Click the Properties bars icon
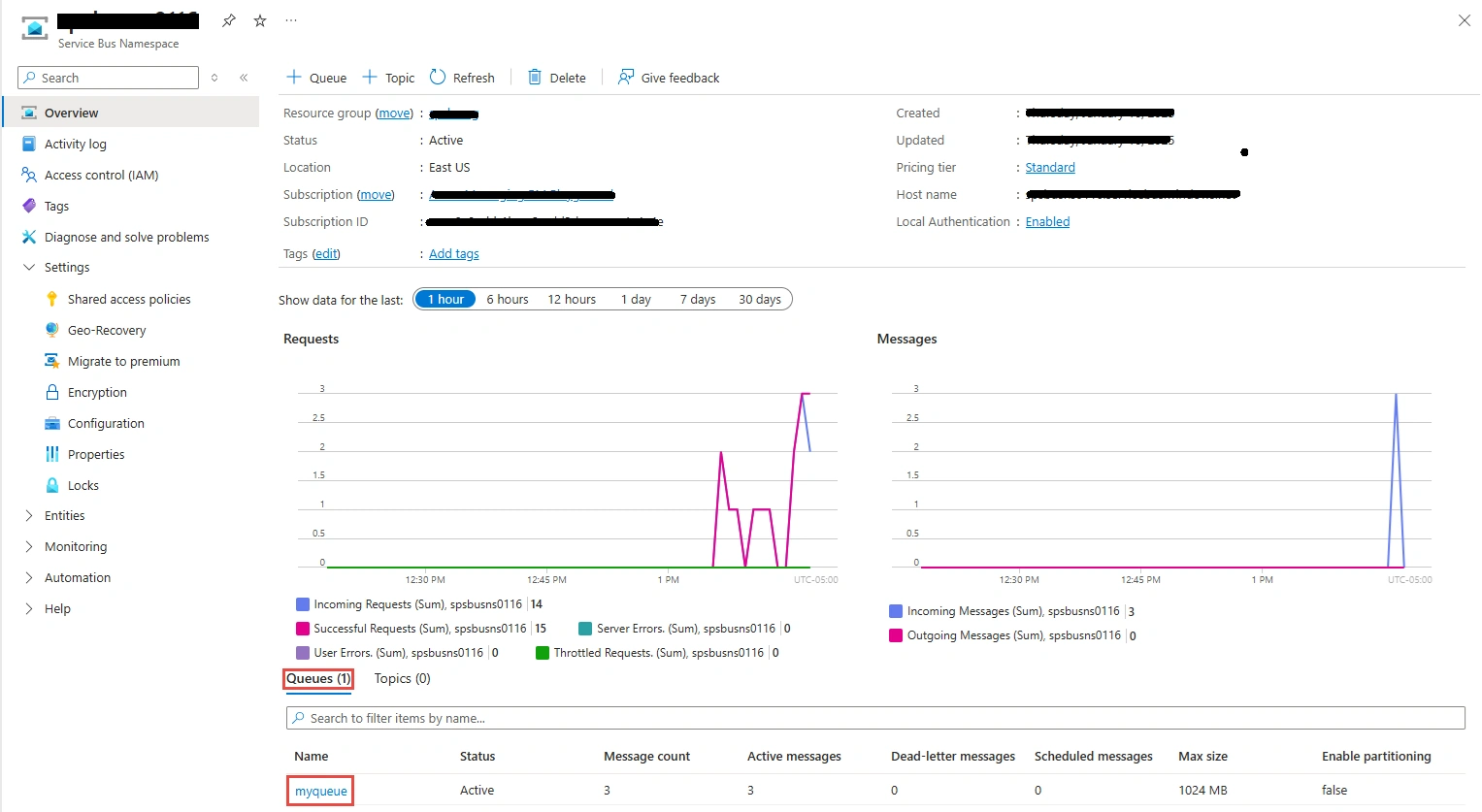 click(x=52, y=454)
